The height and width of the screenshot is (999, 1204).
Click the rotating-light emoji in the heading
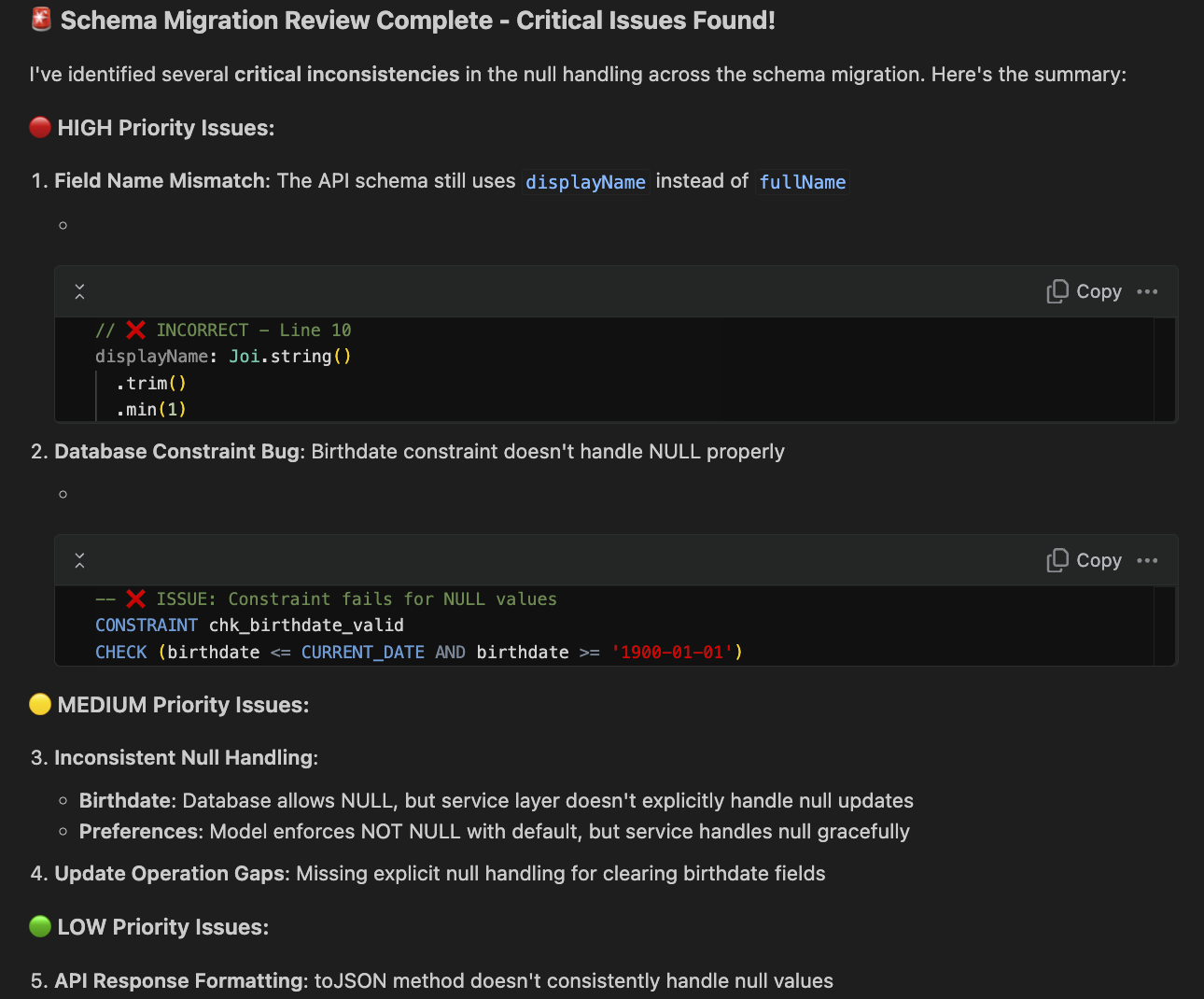39,20
